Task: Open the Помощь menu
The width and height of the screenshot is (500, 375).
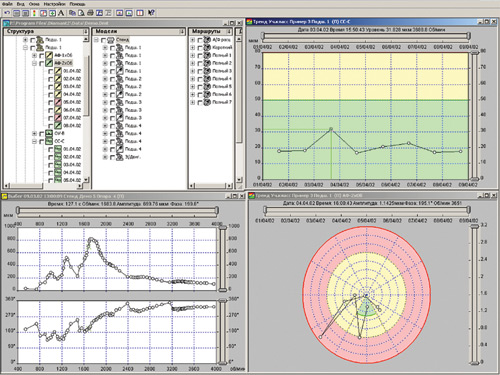Action: click(x=77, y=4)
